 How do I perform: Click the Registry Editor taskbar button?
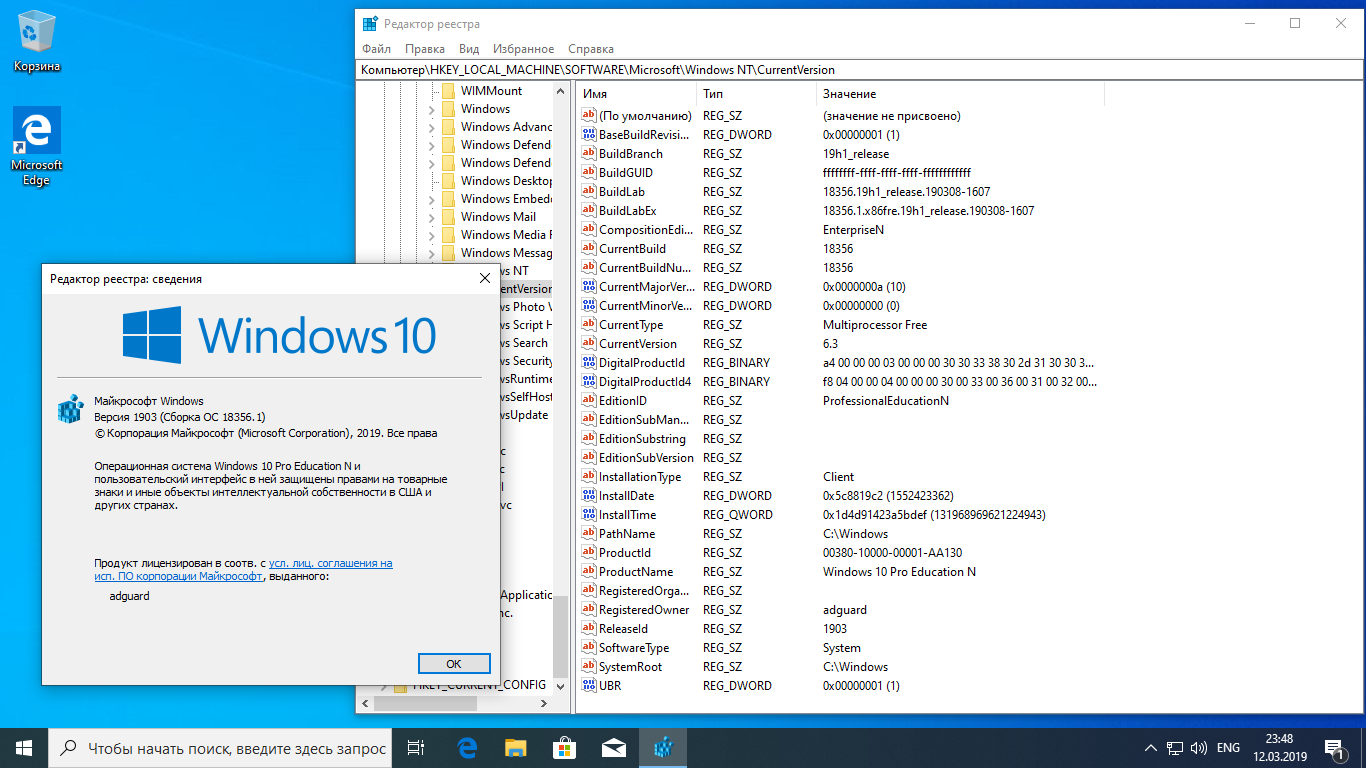click(663, 747)
